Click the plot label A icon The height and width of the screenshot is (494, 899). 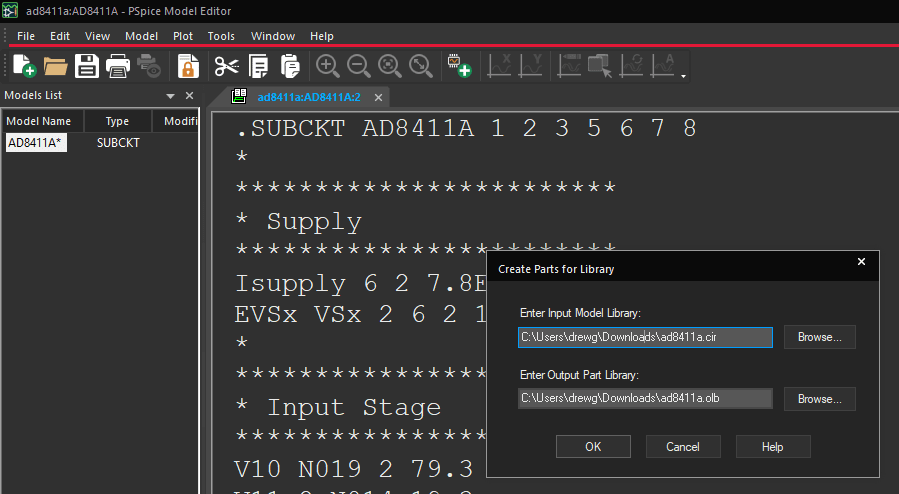tap(663, 66)
